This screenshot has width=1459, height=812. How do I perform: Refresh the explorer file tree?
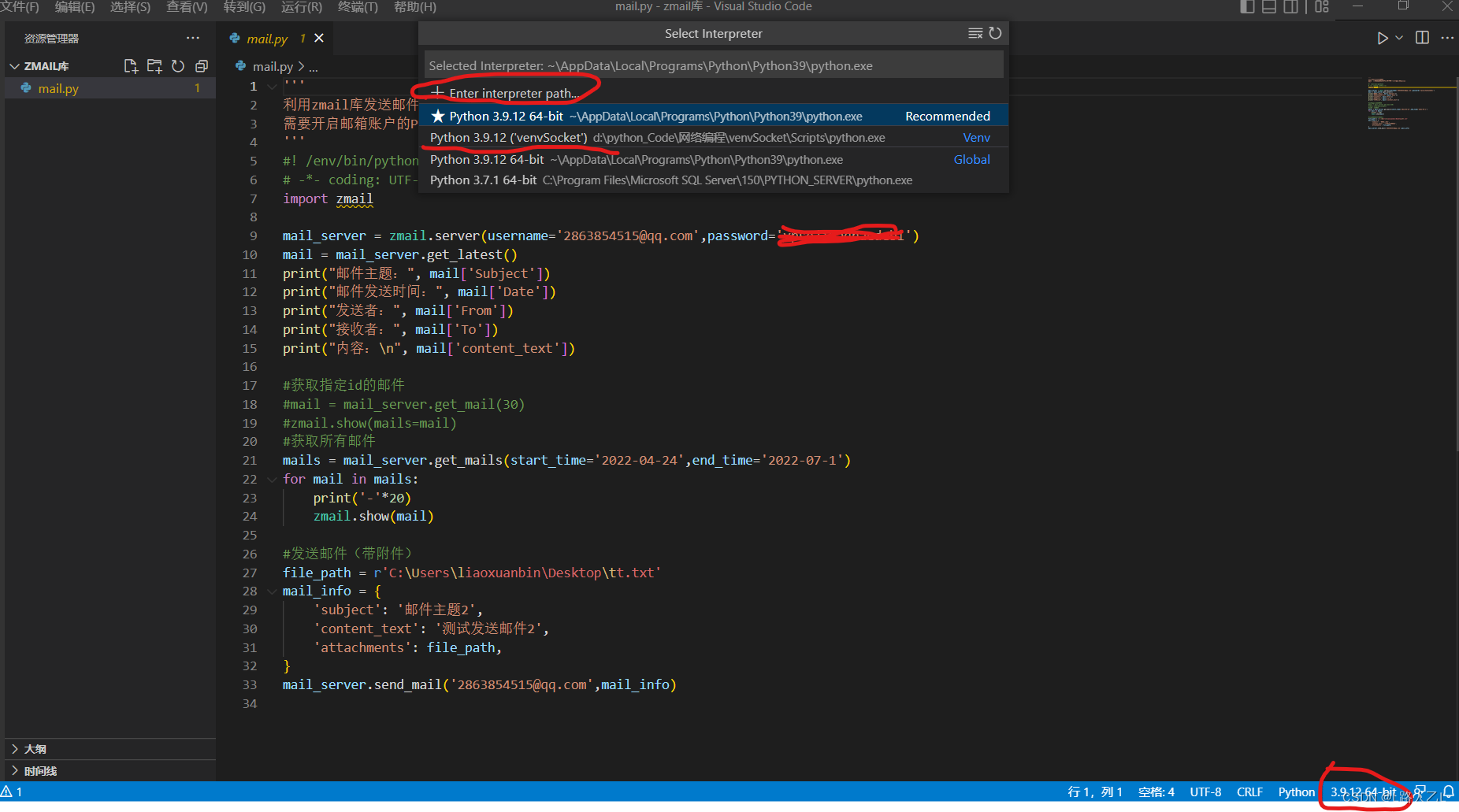(178, 66)
